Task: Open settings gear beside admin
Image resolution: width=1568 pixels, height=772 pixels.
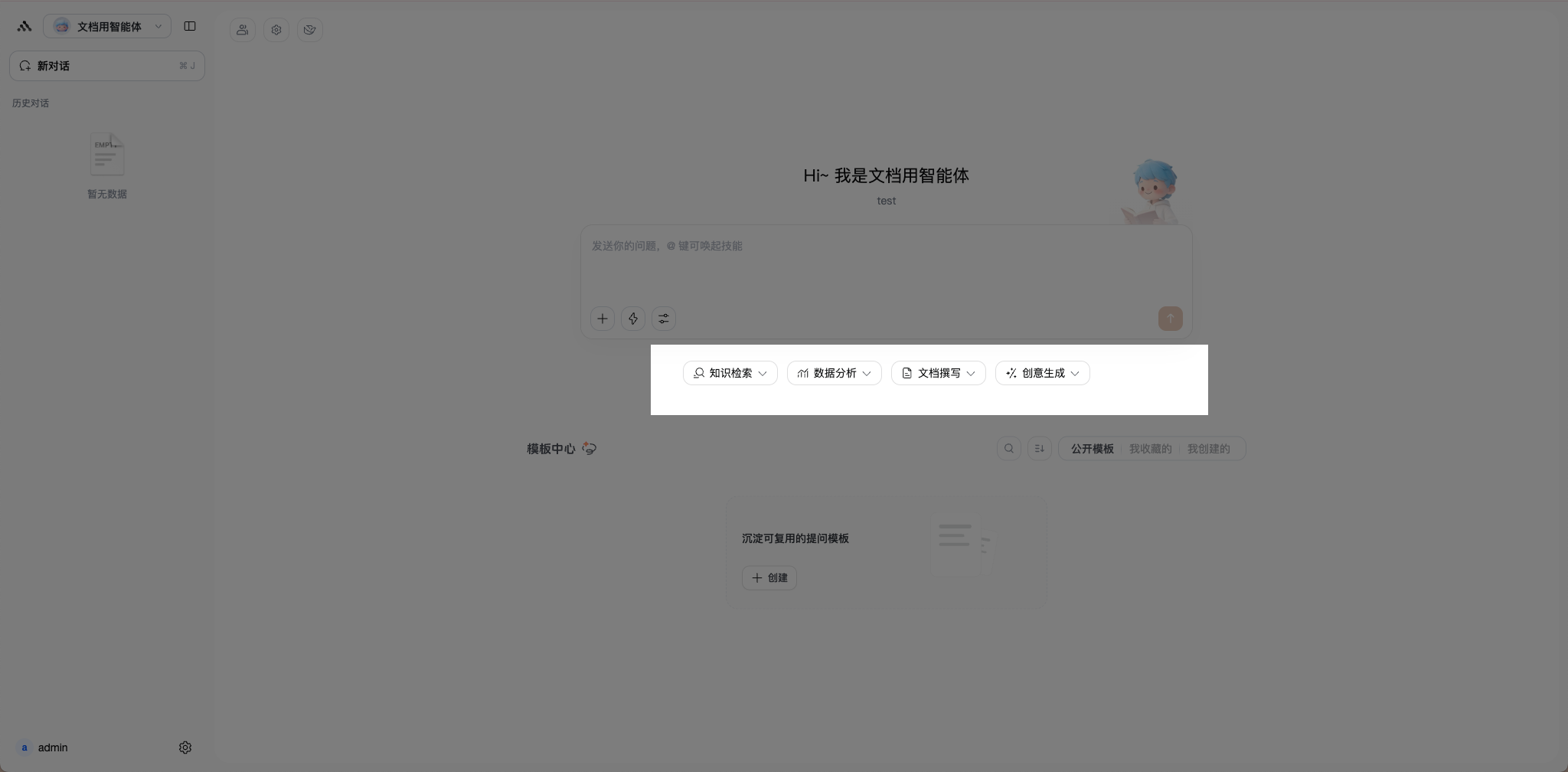Action: [185, 747]
